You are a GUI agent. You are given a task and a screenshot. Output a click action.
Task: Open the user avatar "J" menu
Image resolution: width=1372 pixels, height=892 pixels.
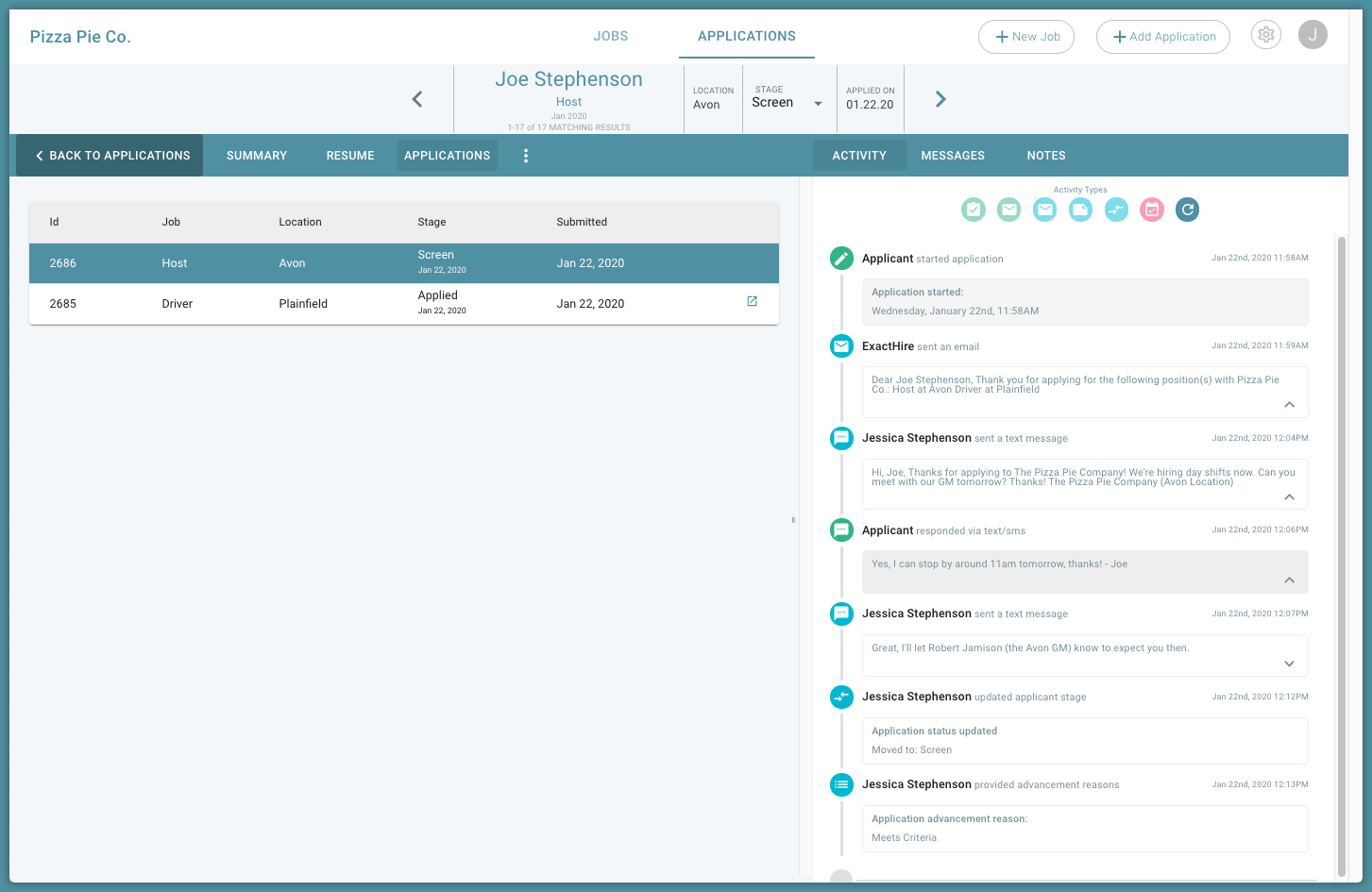click(x=1313, y=35)
